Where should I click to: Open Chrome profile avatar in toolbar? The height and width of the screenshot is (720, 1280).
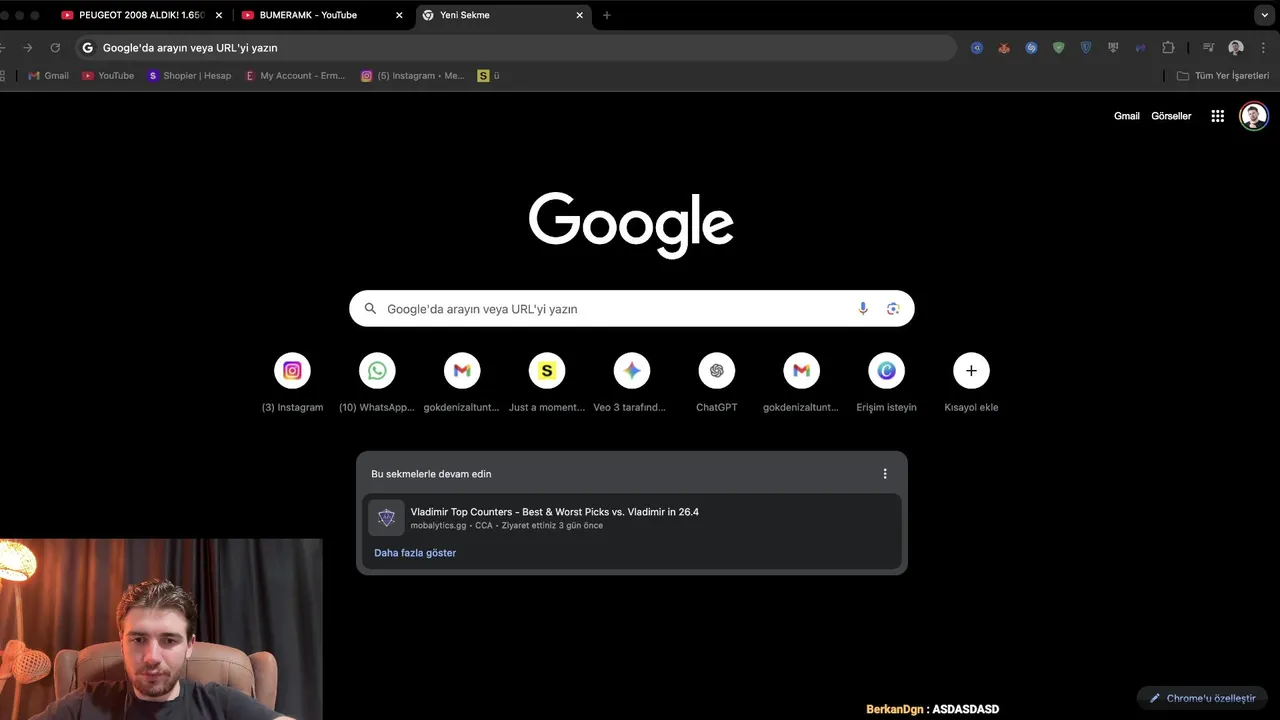(1236, 47)
